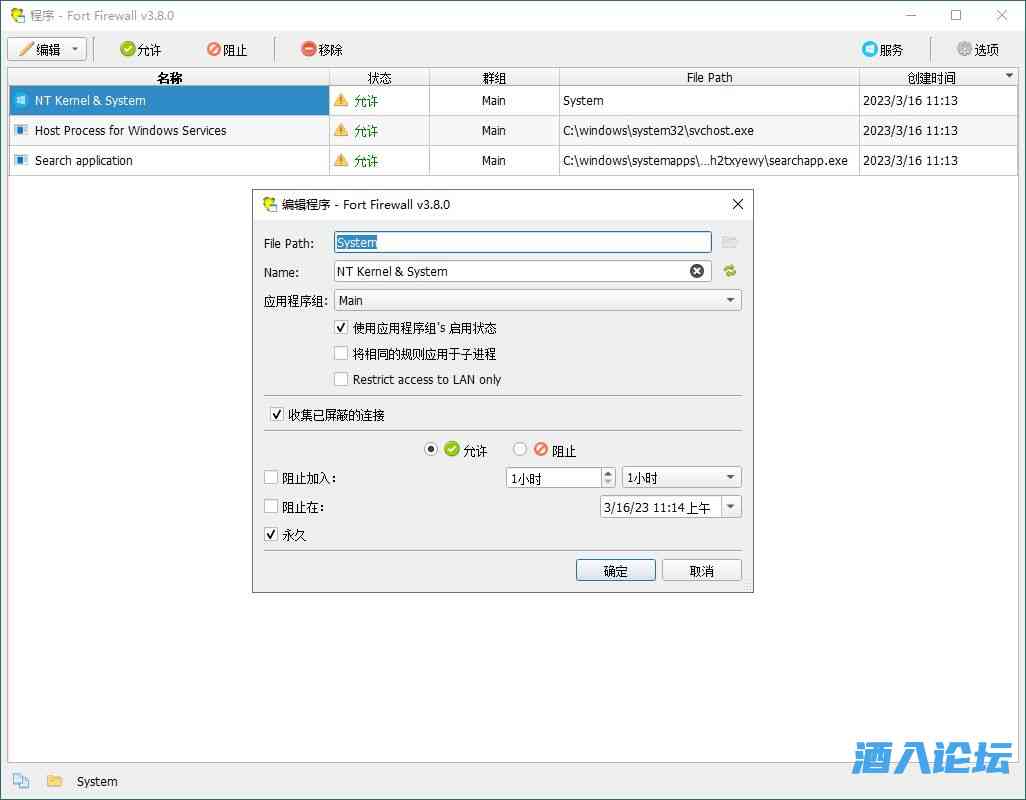The height and width of the screenshot is (800, 1026).
Task: Confirm the dialog with 确定 button
Action: (x=615, y=571)
